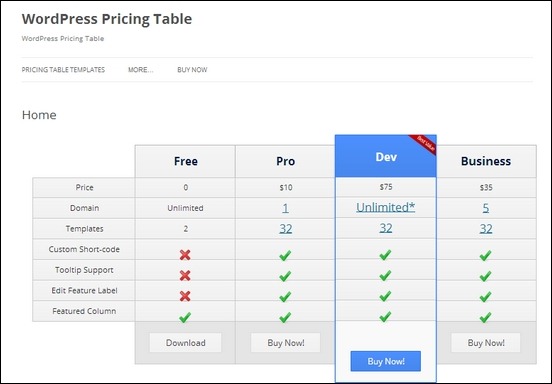This screenshot has height=384, width=552.
Task: Click Buy Now! button under Business plan
Action: (486, 342)
